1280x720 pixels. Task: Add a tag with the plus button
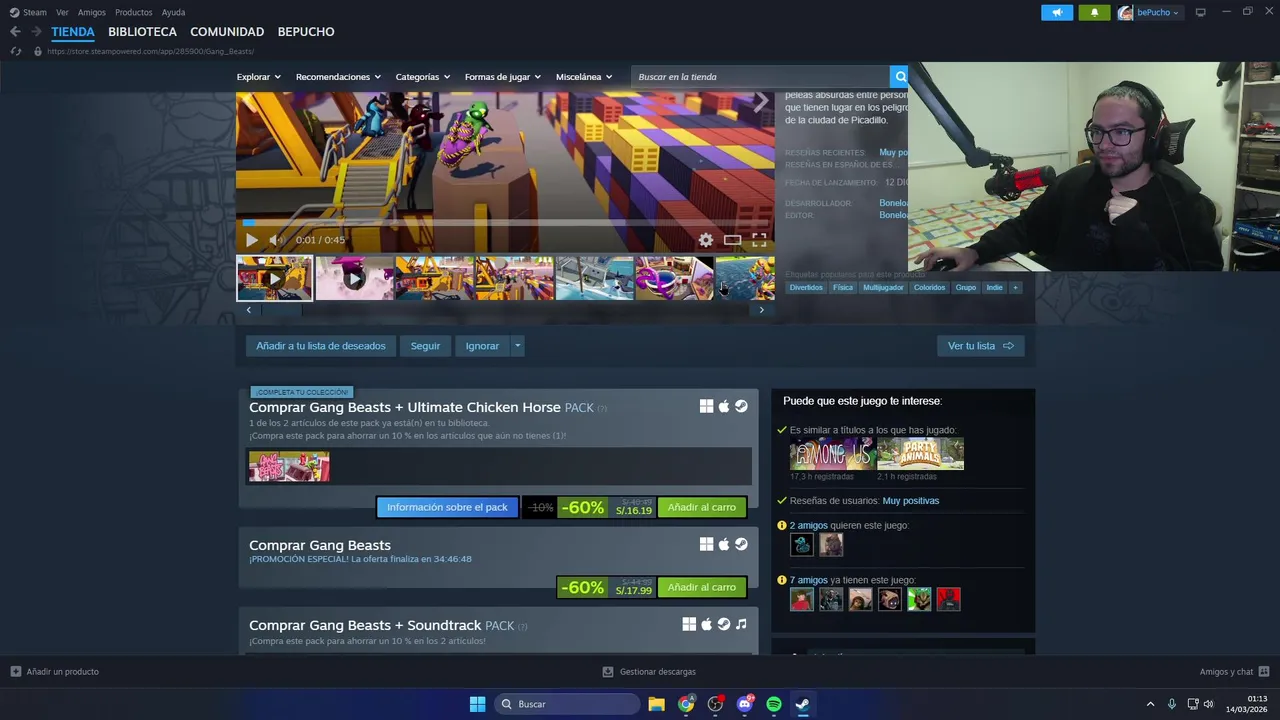[1015, 288]
